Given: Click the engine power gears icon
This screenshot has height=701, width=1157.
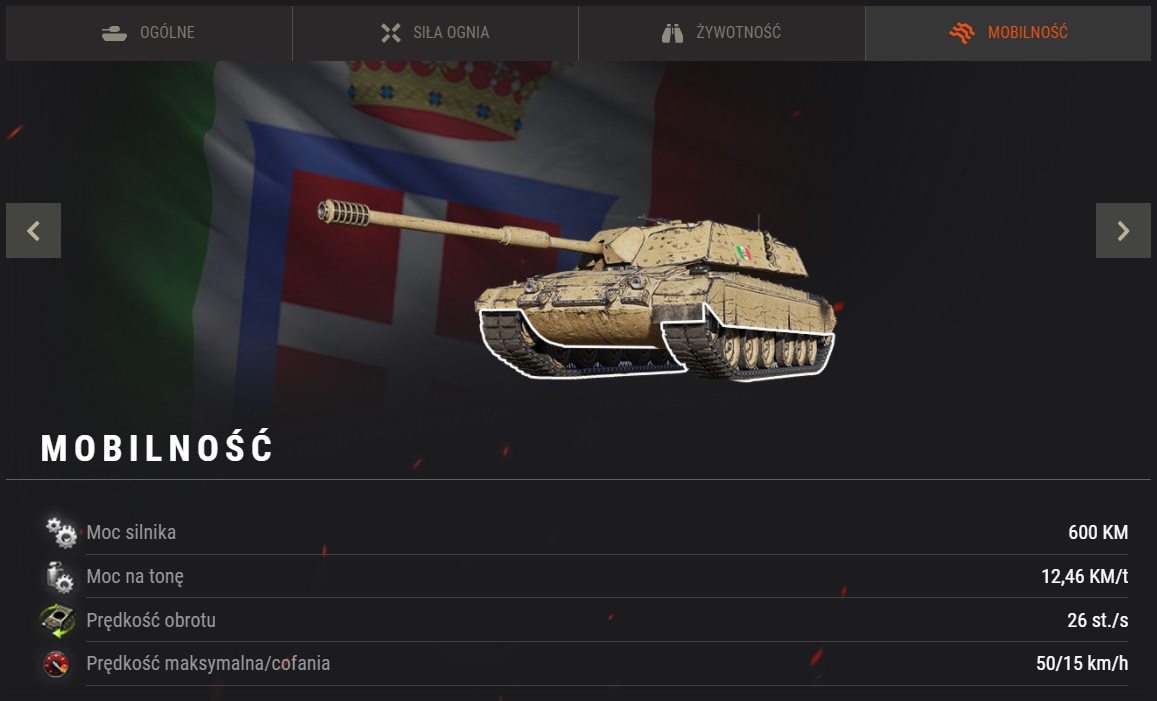Looking at the screenshot, I should 61,532.
